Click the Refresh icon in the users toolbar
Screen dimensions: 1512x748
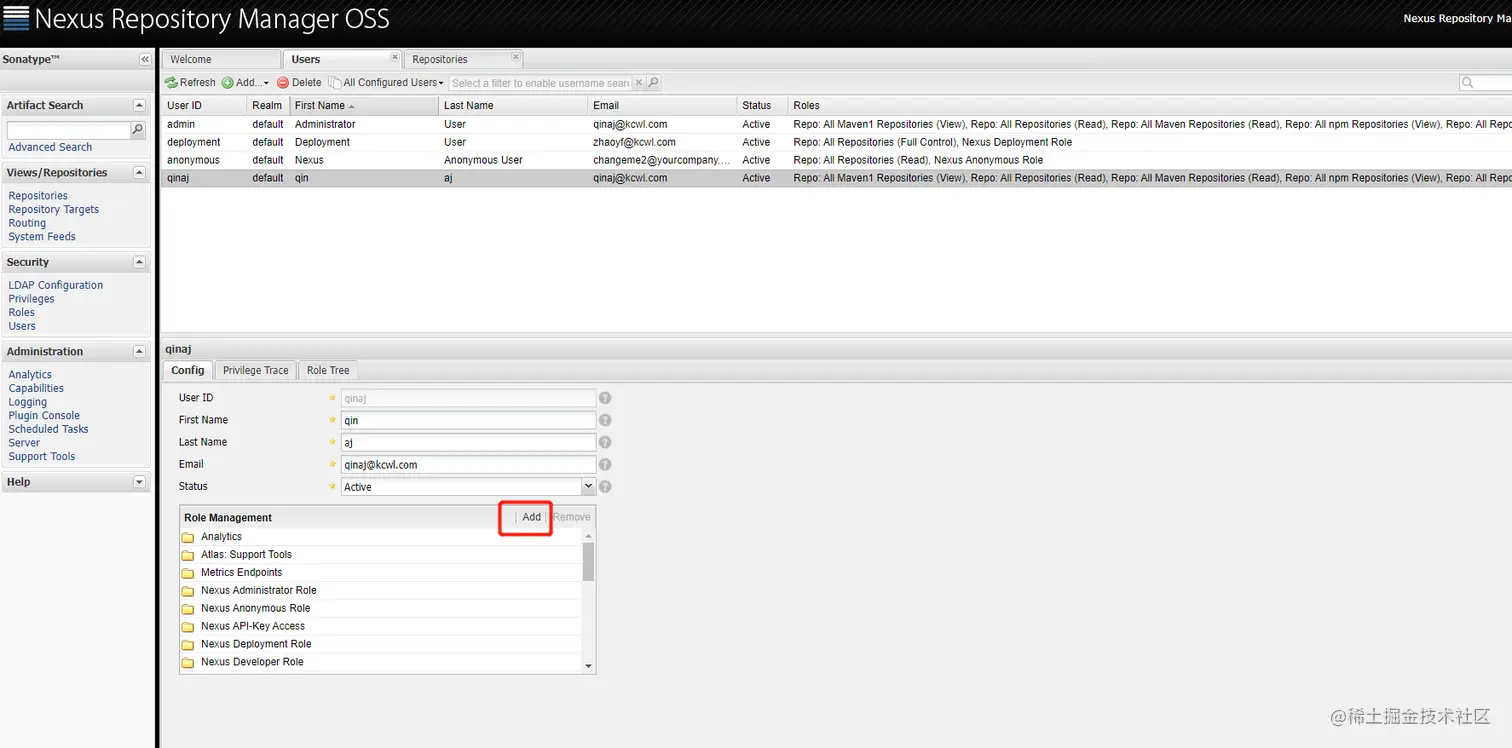(171, 83)
